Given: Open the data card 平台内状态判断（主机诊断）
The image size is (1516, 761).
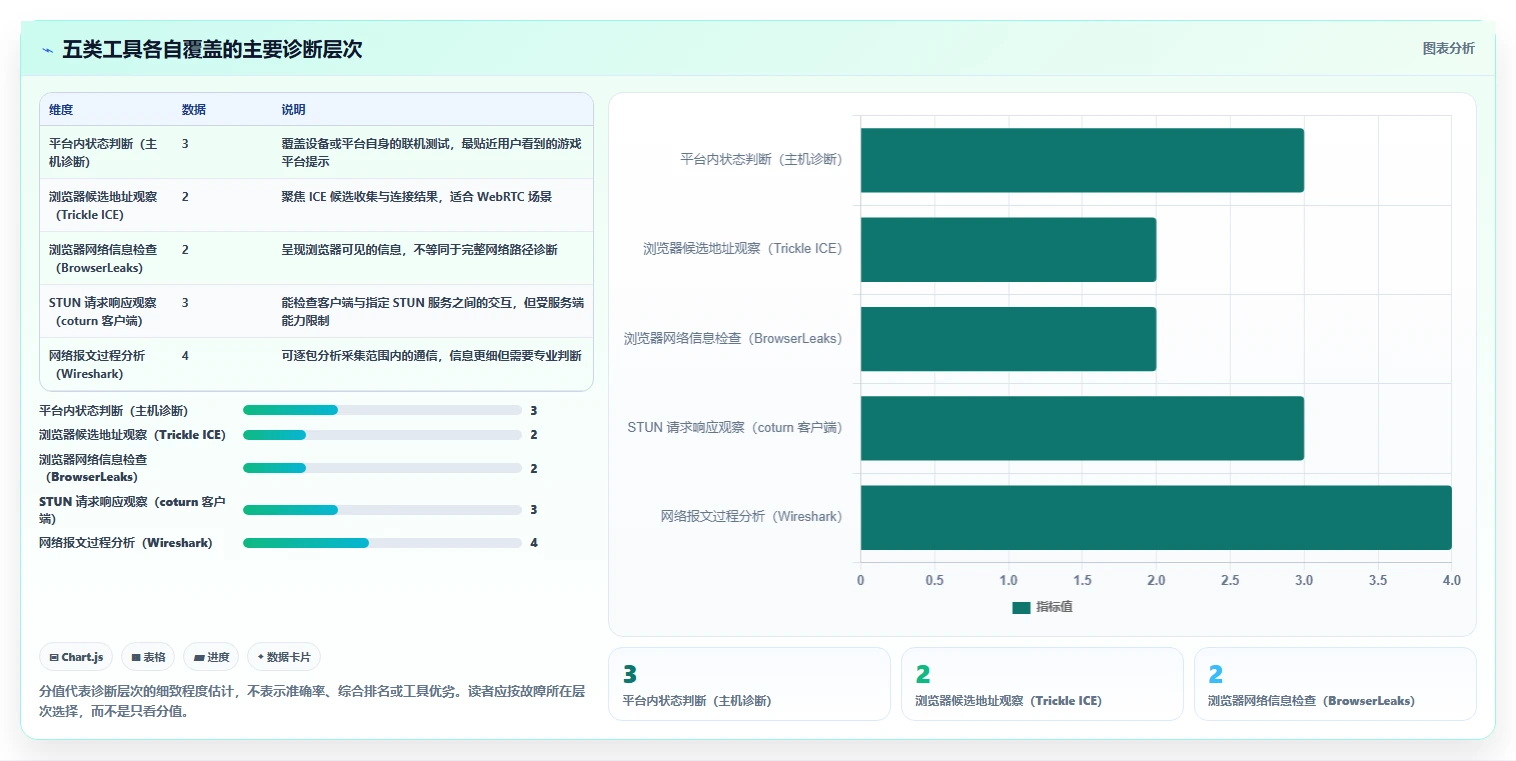Looking at the screenshot, I should [749, 684].
